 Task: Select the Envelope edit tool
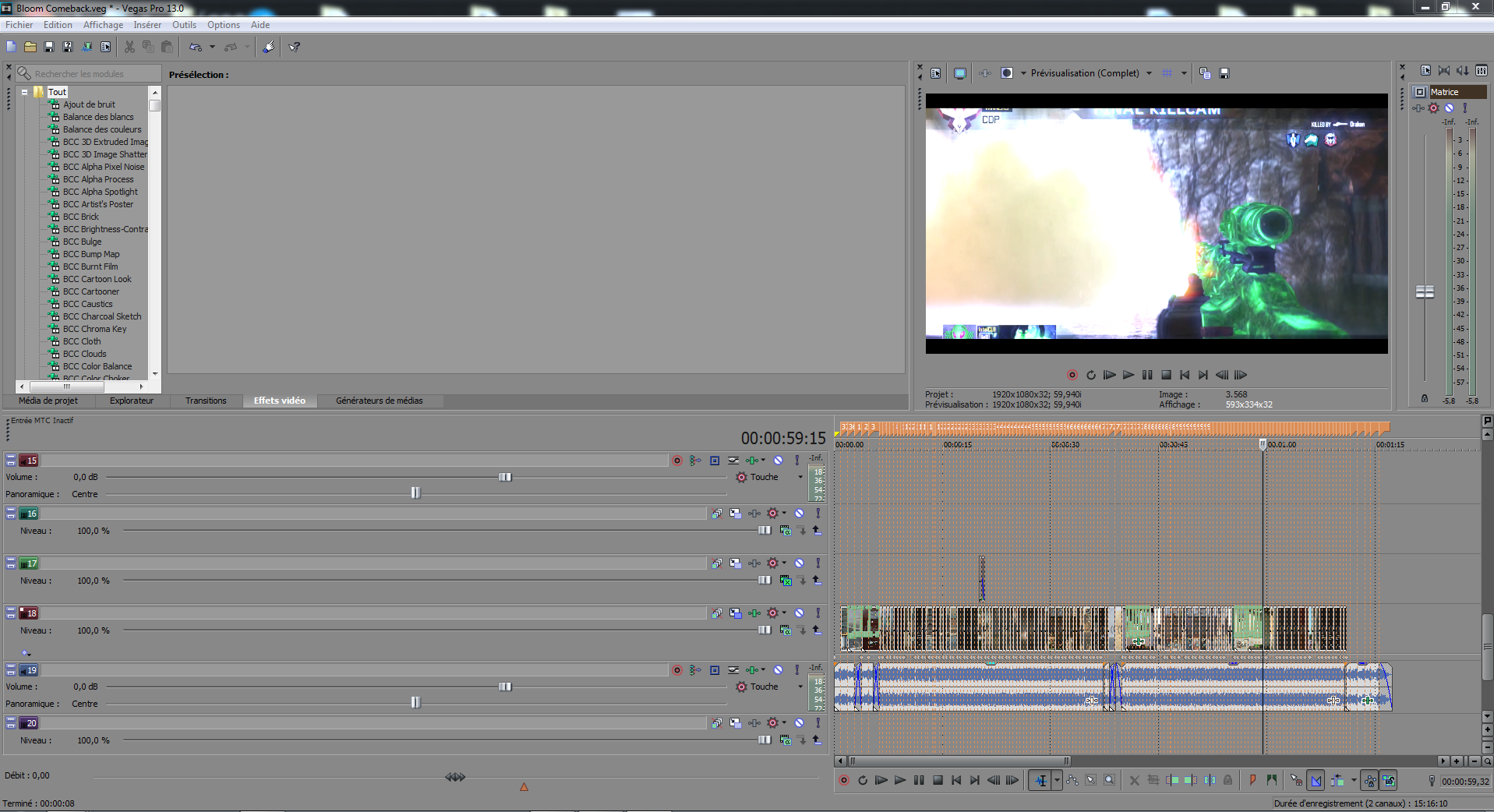1072,780
